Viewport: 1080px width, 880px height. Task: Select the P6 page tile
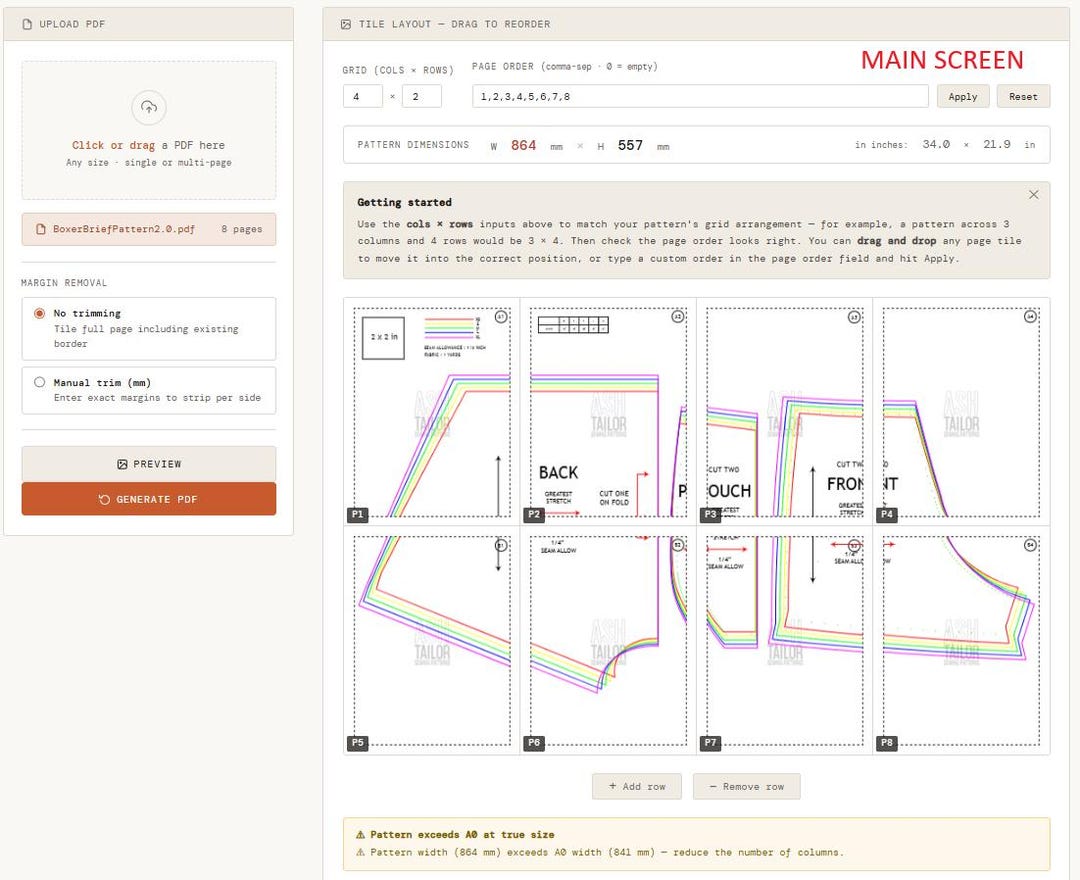click(608, 640)
